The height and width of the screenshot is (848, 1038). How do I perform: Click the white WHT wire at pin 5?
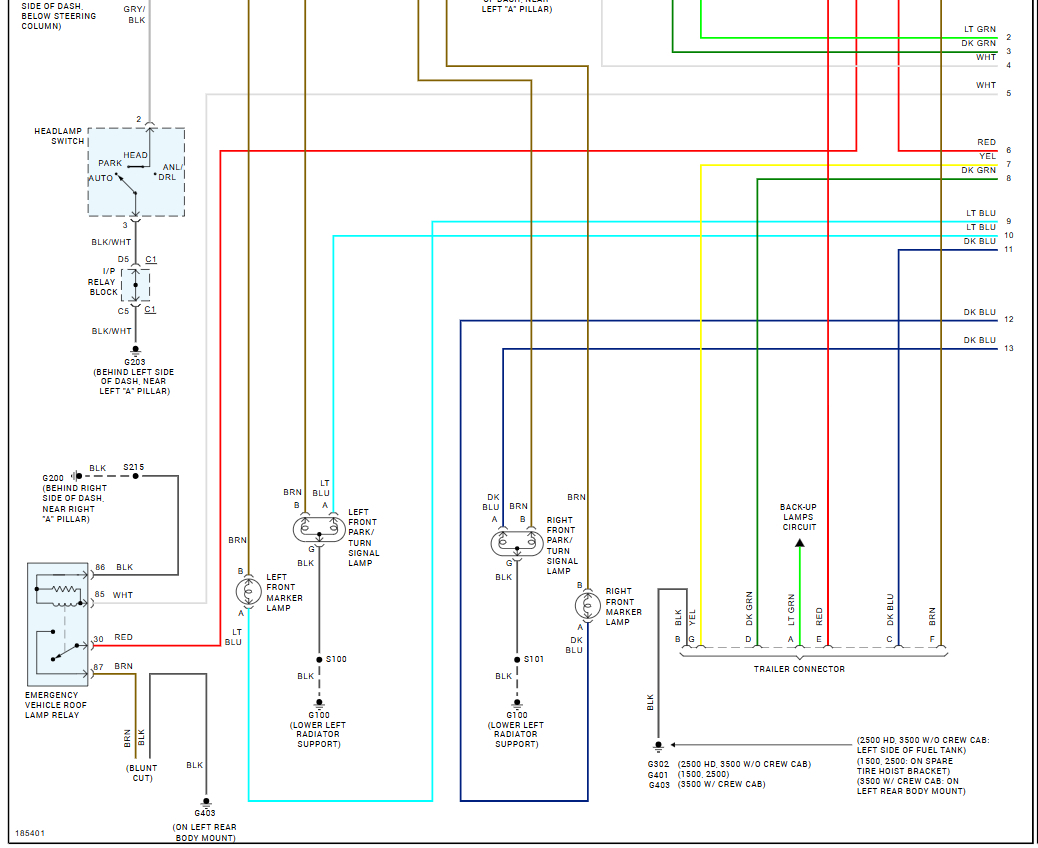tap(601, 94)
